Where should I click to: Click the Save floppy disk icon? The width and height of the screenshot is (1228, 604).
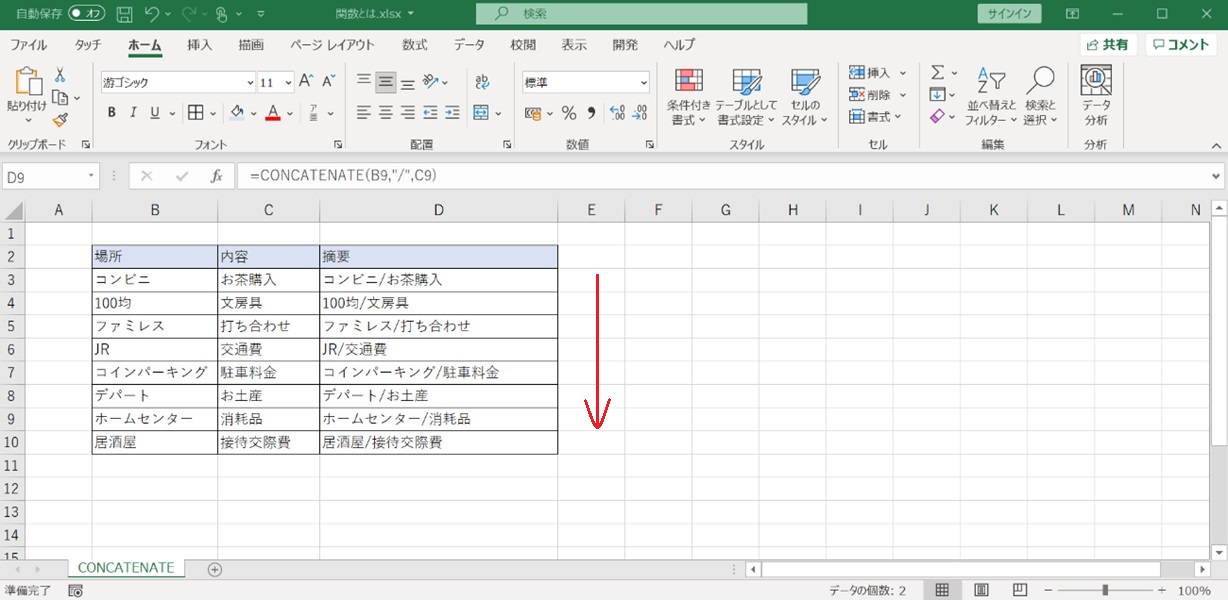coord(124,14)
